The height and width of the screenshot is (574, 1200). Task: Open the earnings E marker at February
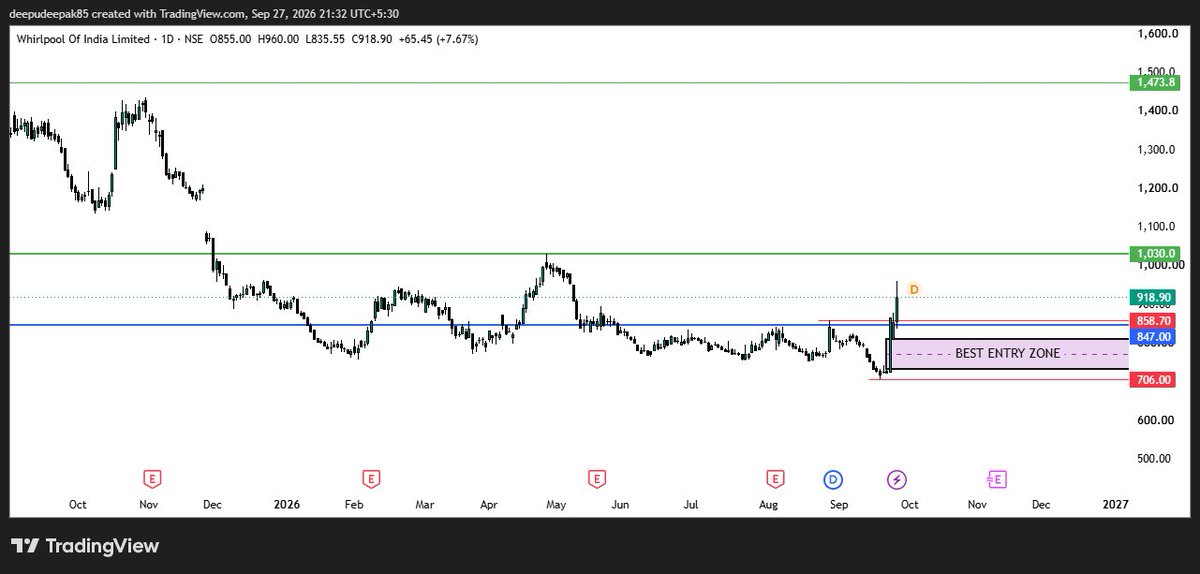click(x=371, y=479)
